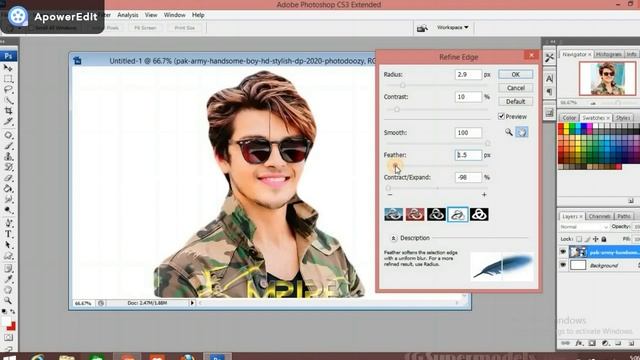Click new swatch icon in Swatches panel
Image resolution: width=640 pixels, height=360 pixels.
(631, 201)
